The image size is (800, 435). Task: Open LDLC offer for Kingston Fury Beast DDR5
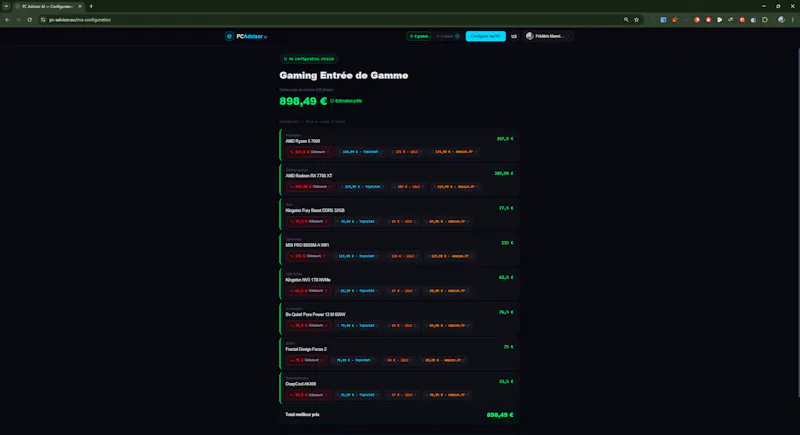point(402,221)
